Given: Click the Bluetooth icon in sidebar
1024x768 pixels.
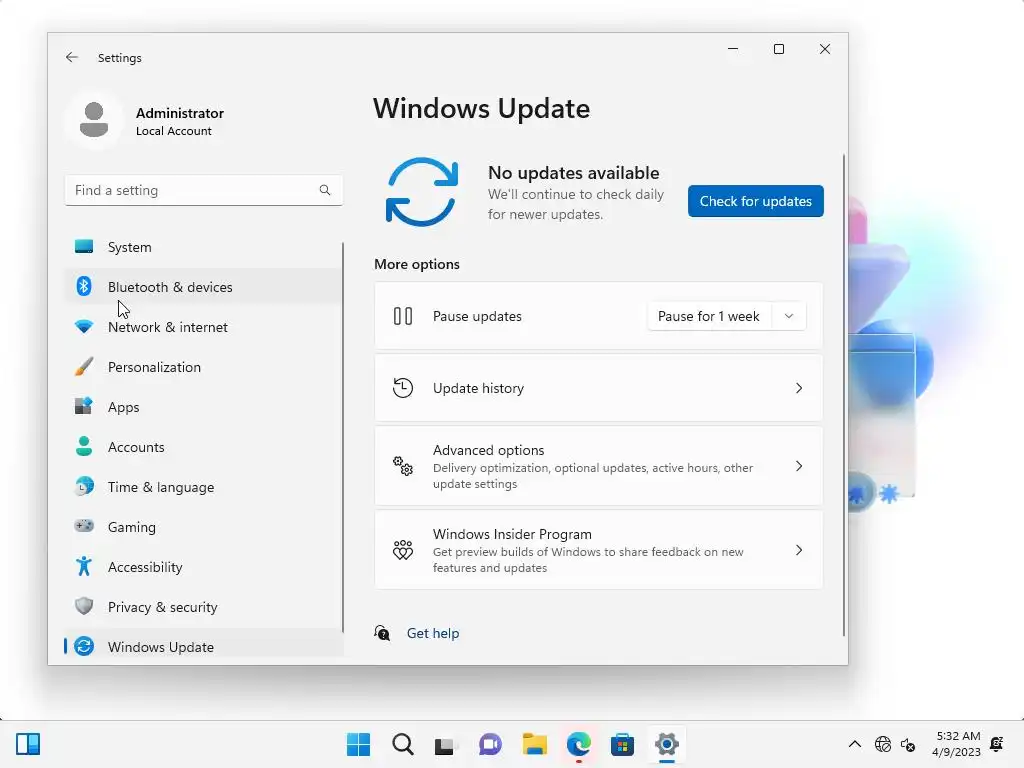Looking at the screenshot, I should [84, 287].
